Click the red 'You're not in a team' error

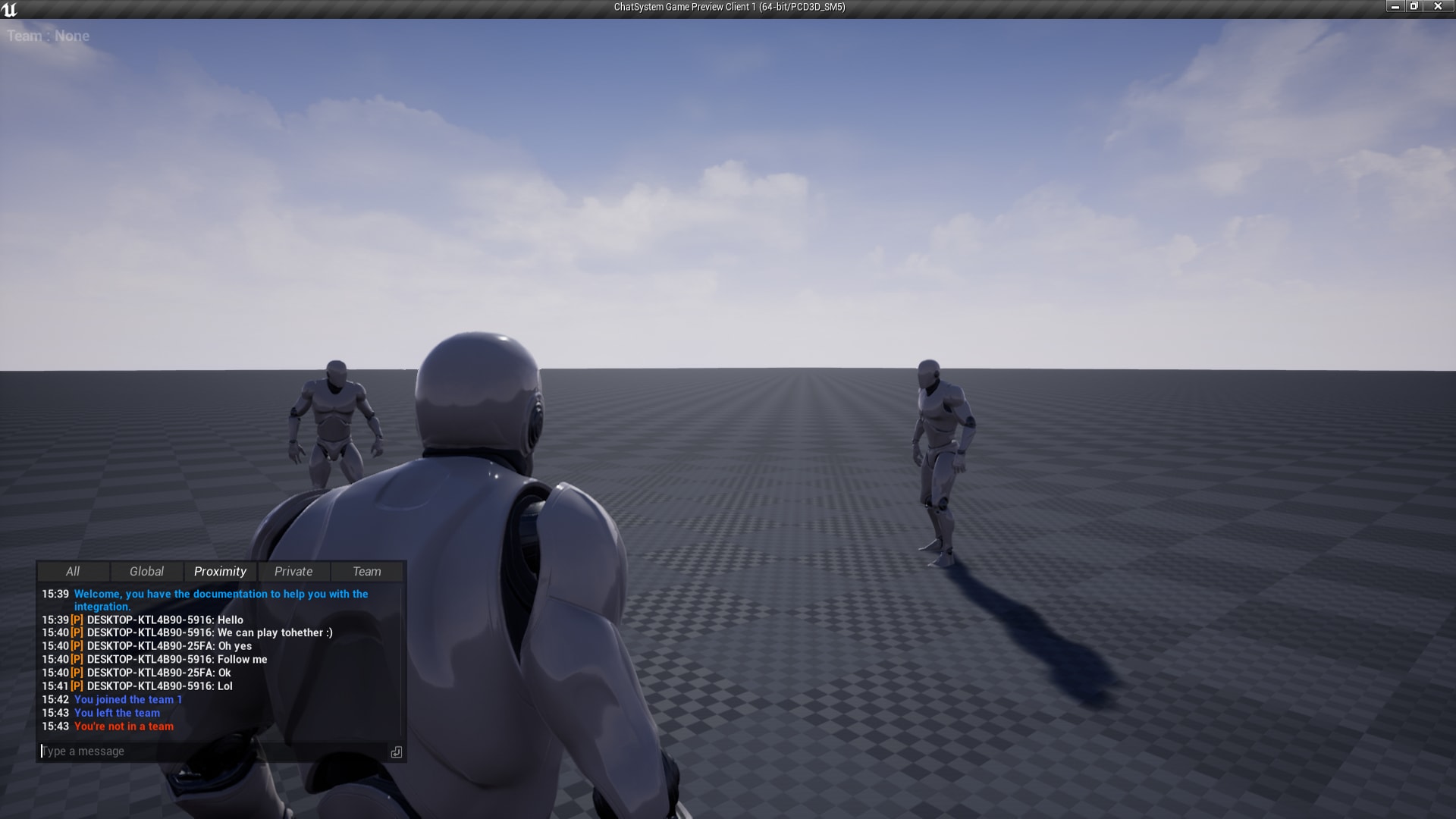coord(124,726)
